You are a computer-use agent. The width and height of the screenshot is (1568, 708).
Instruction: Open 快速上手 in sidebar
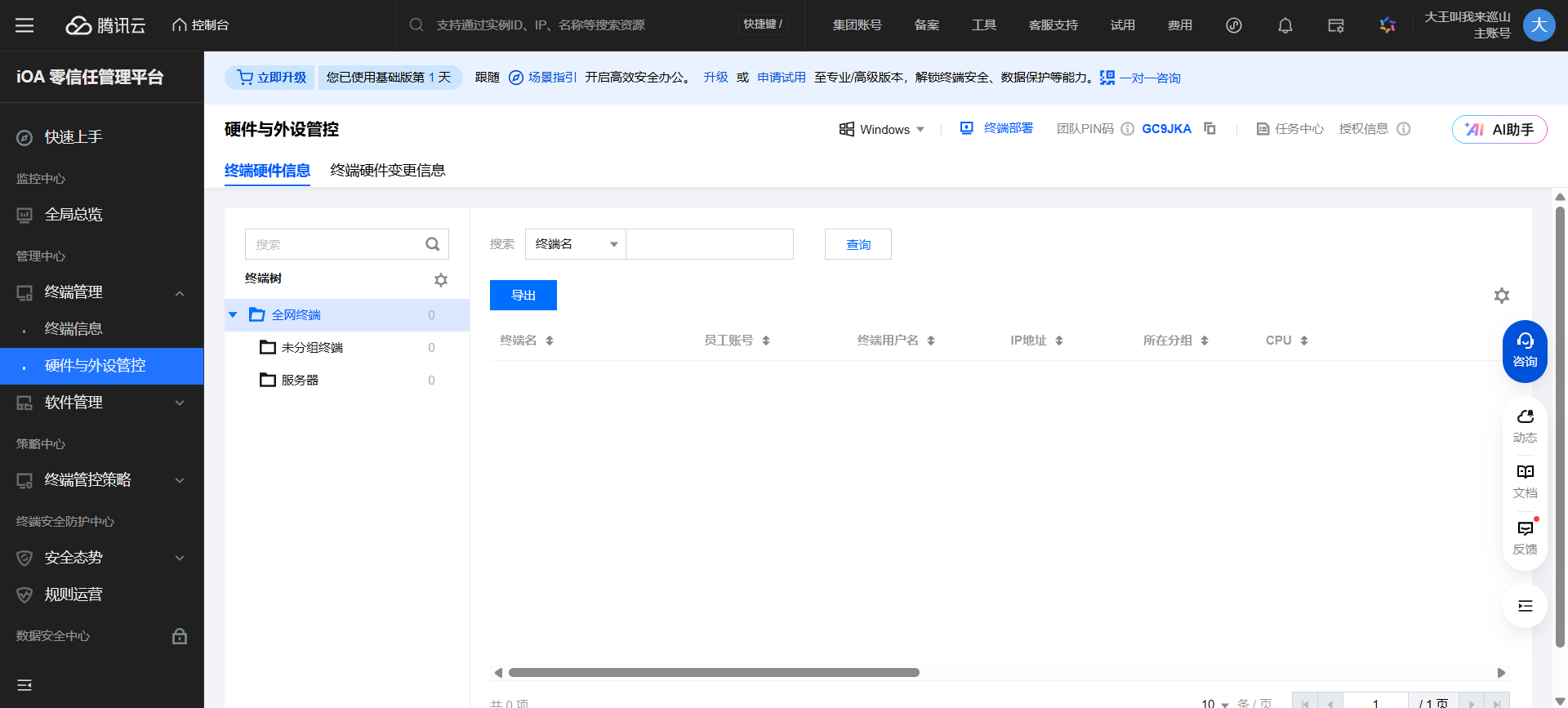102,137
